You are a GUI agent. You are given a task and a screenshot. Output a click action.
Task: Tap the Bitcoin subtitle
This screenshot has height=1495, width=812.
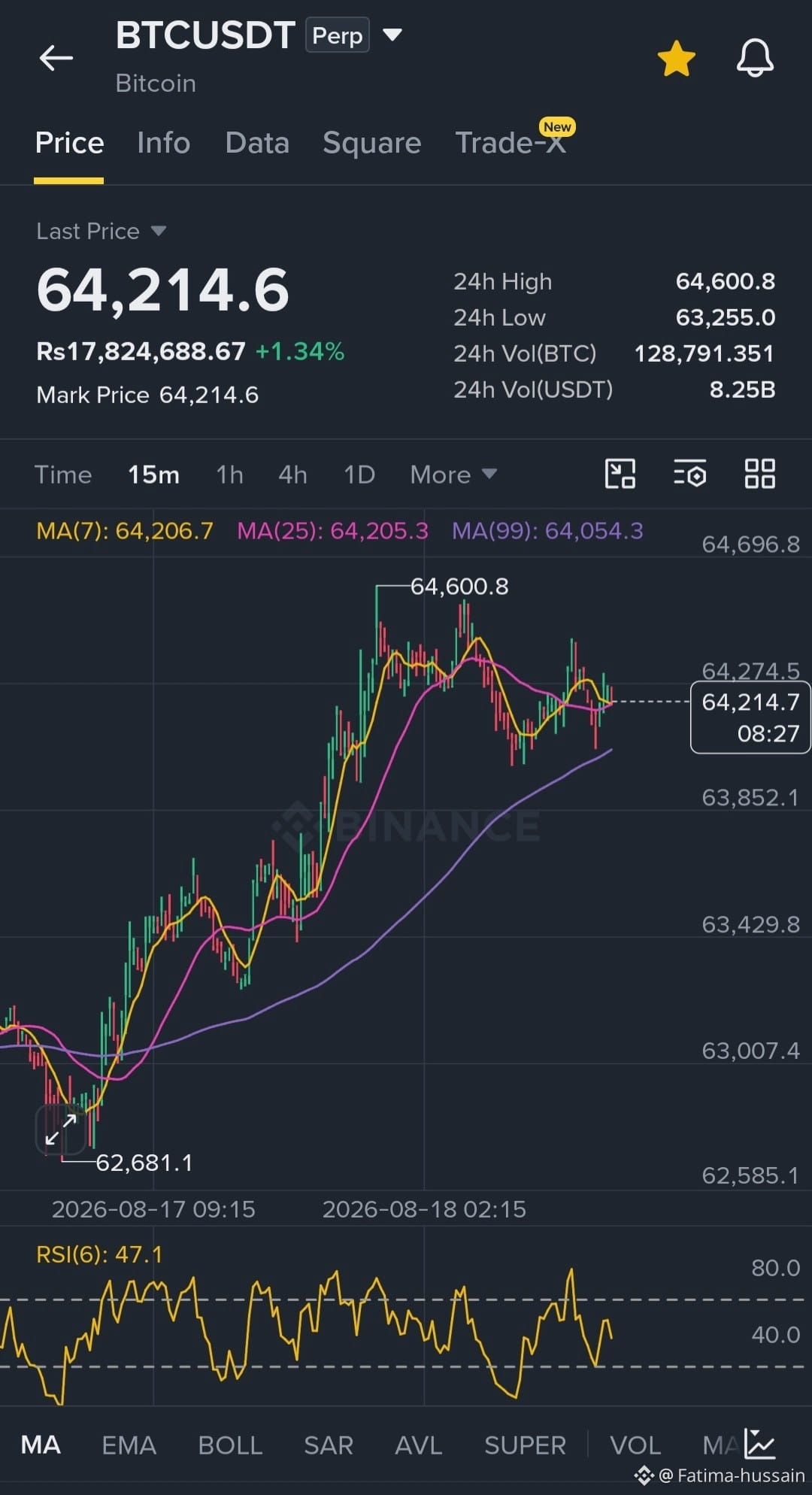156,83
